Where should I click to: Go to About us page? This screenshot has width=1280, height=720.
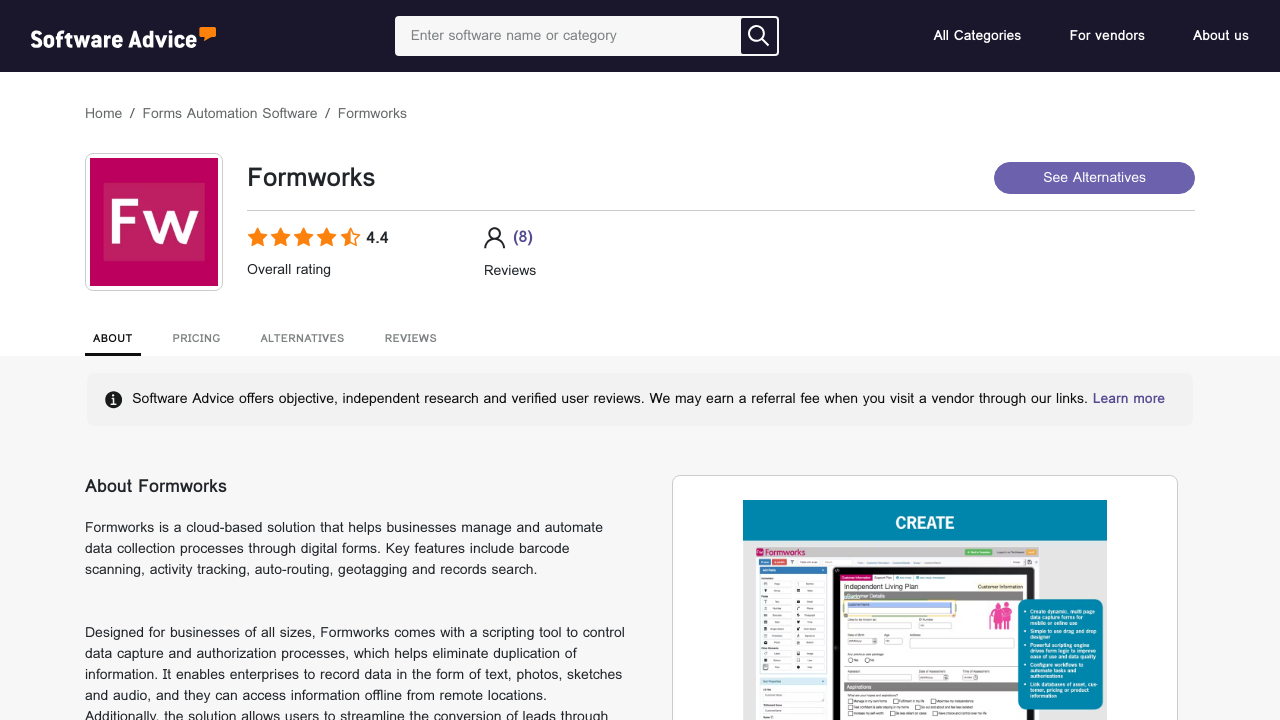1220,36
